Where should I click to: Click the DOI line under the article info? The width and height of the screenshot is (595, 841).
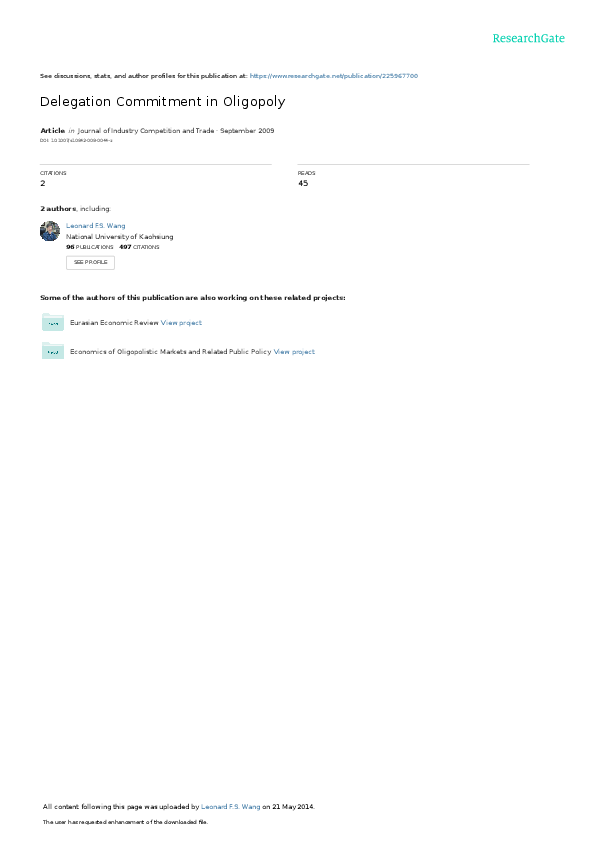tap(76, 141)
